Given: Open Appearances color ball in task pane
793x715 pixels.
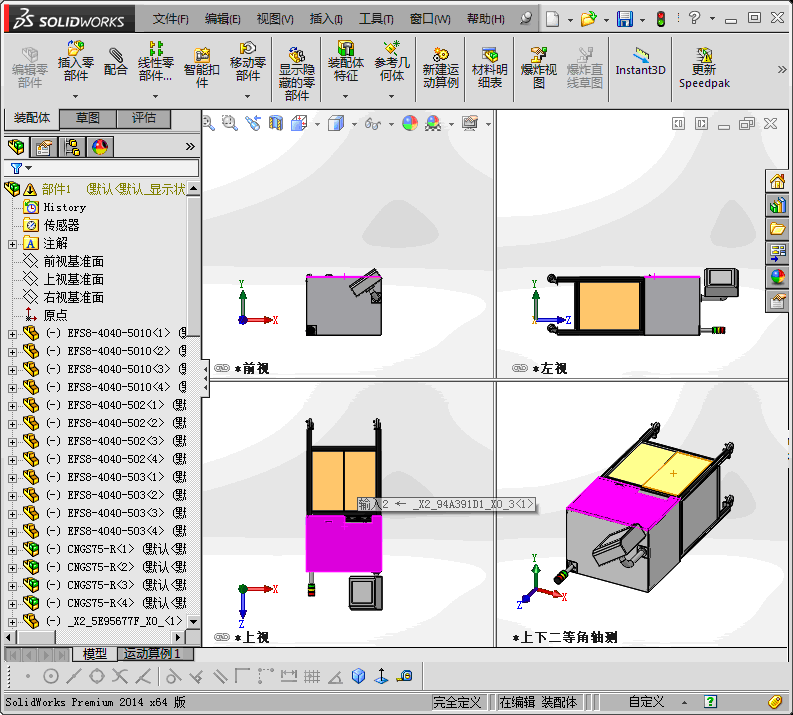Looking at the screenshot, I should [x=777, y=276].
